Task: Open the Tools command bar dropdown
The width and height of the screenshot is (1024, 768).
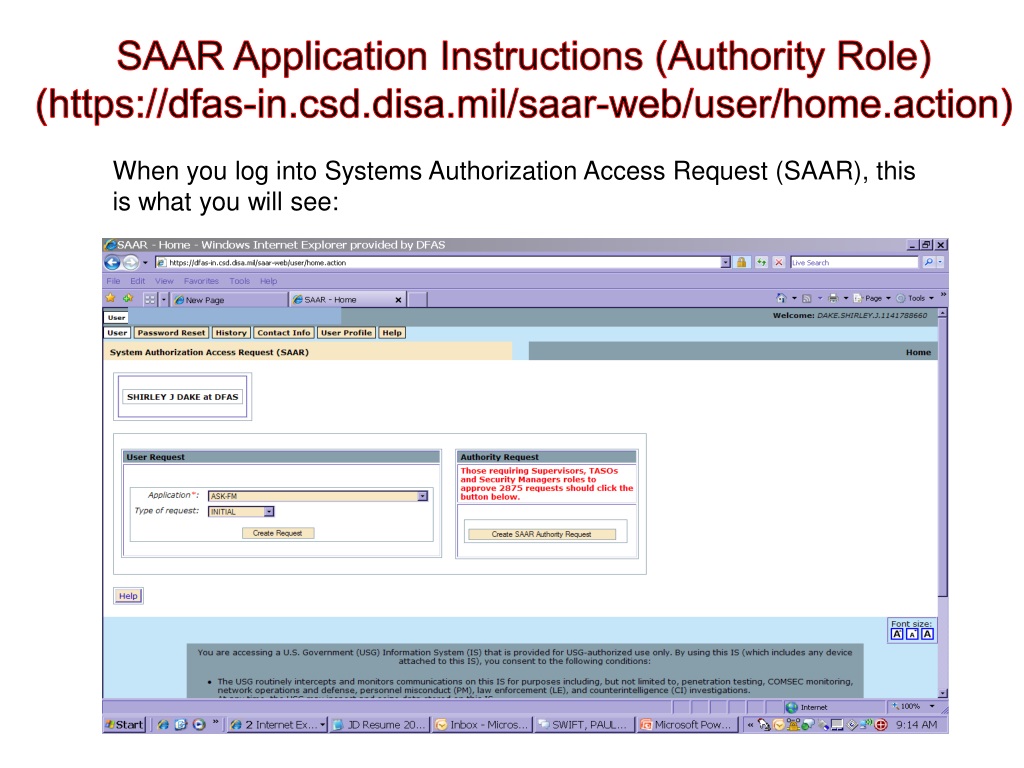Action: click(x=916, y=298)
